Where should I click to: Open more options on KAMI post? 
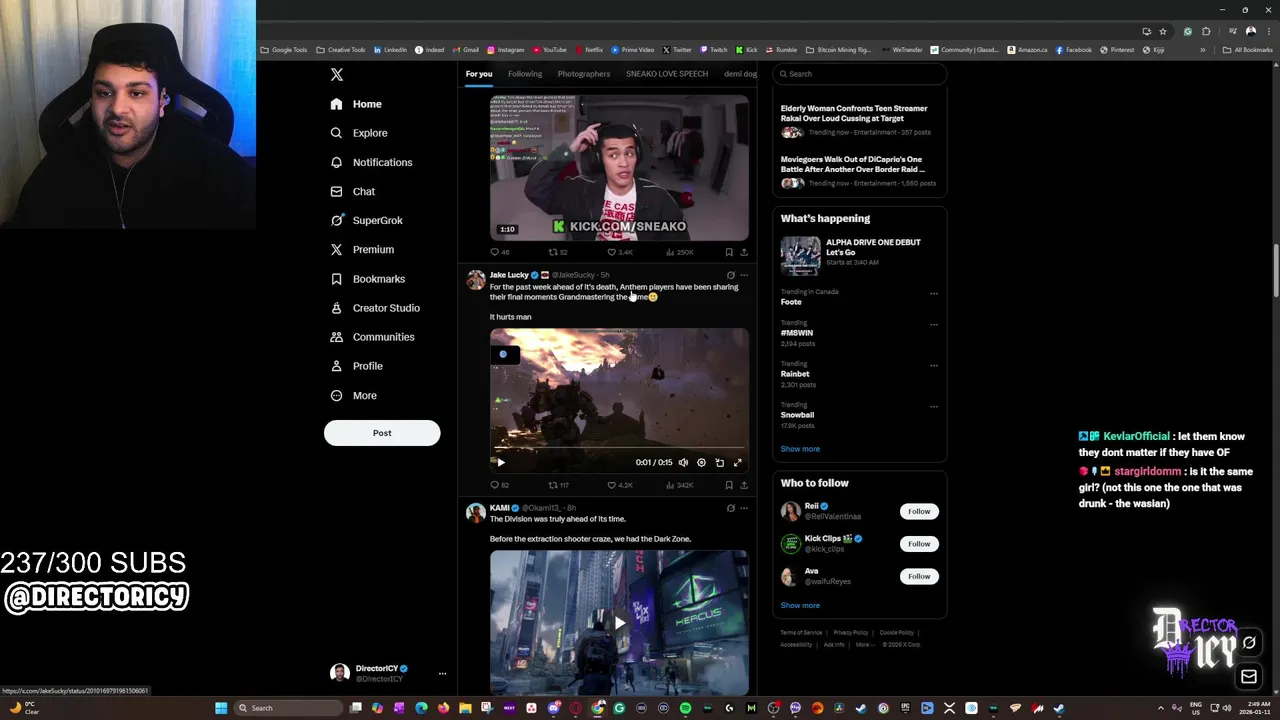744,508
